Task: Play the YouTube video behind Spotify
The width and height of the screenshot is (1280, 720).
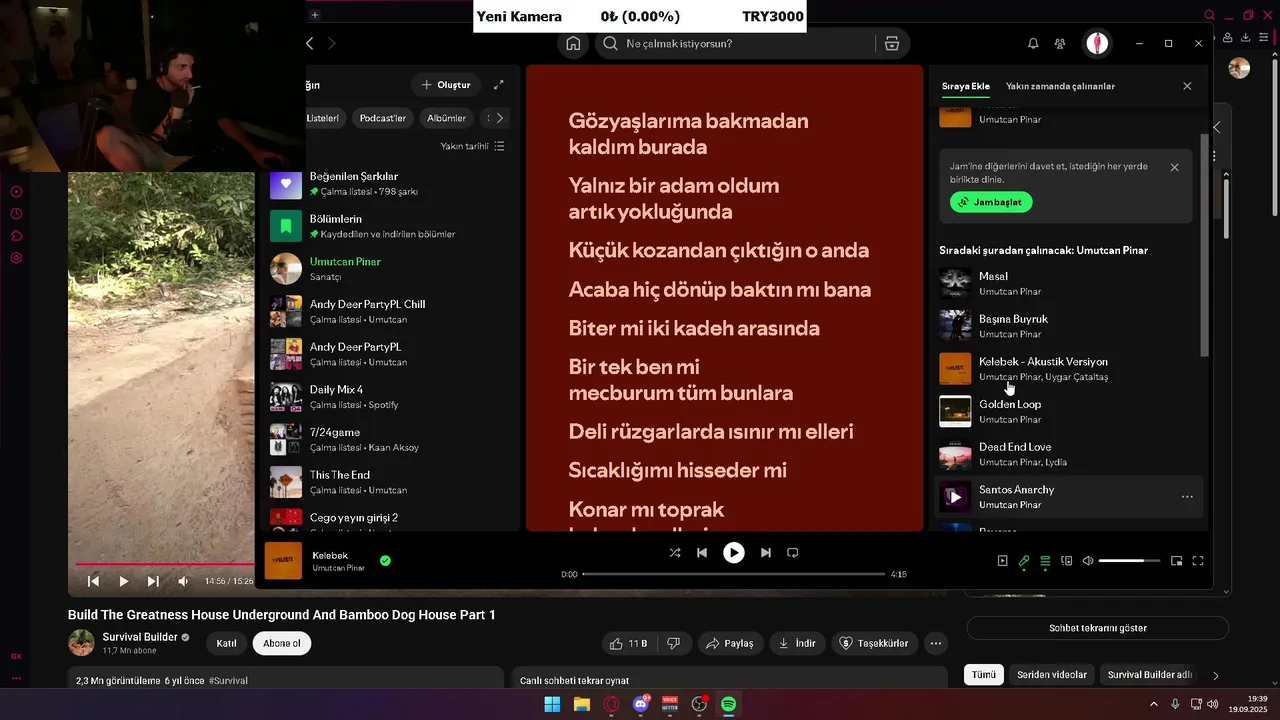Action: (123, 581)
